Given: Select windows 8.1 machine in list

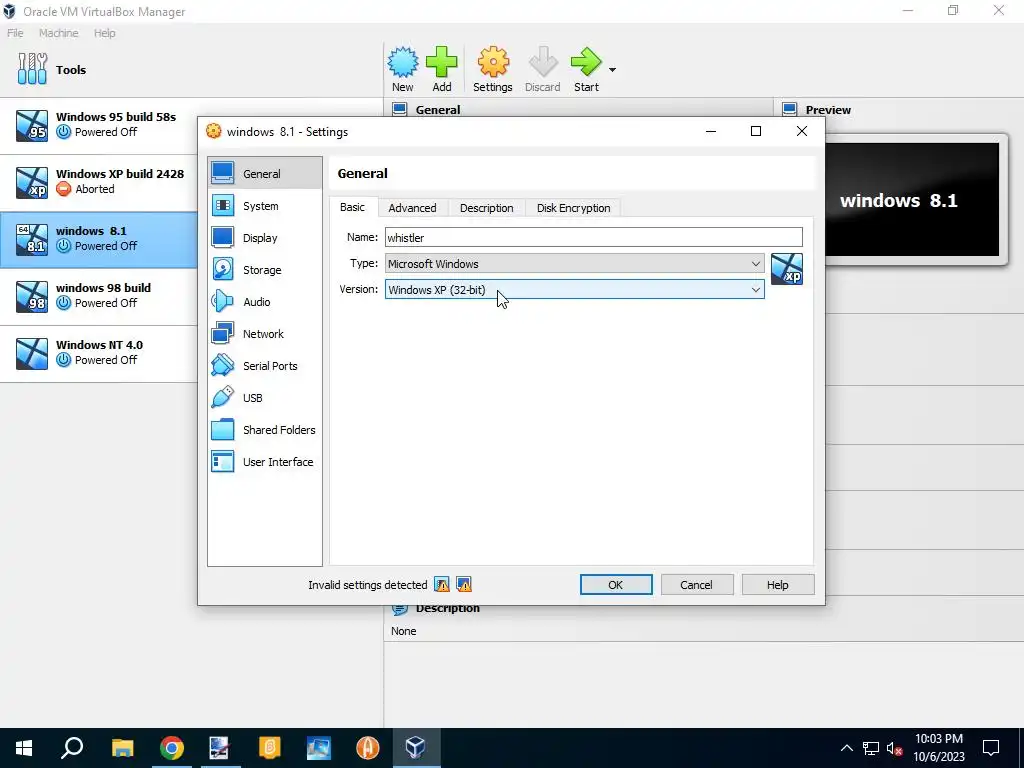Looking at the screenshot, I should tap(98, 239).
